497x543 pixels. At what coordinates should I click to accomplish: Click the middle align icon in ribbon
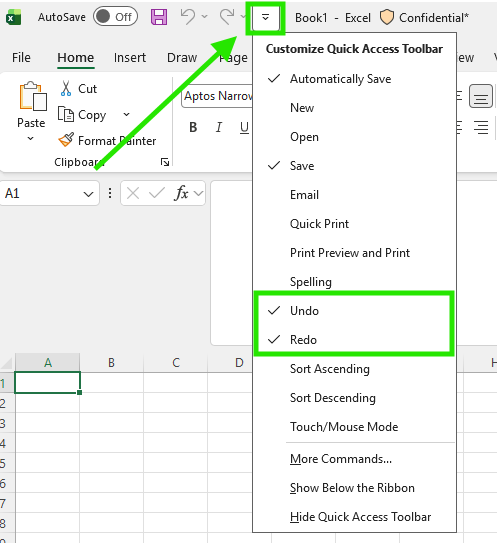coord(481,96)
